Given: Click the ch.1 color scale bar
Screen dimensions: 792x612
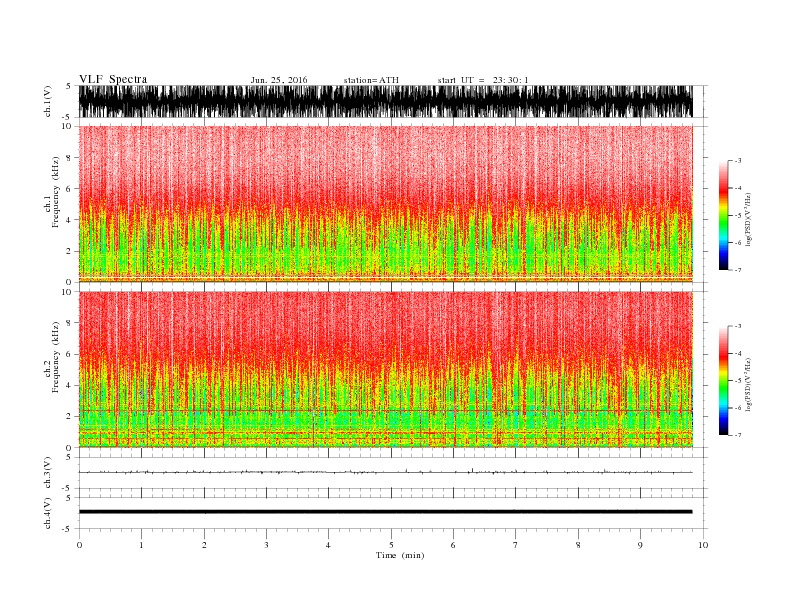Looking at the screenshot, I should tap(723, 215).
